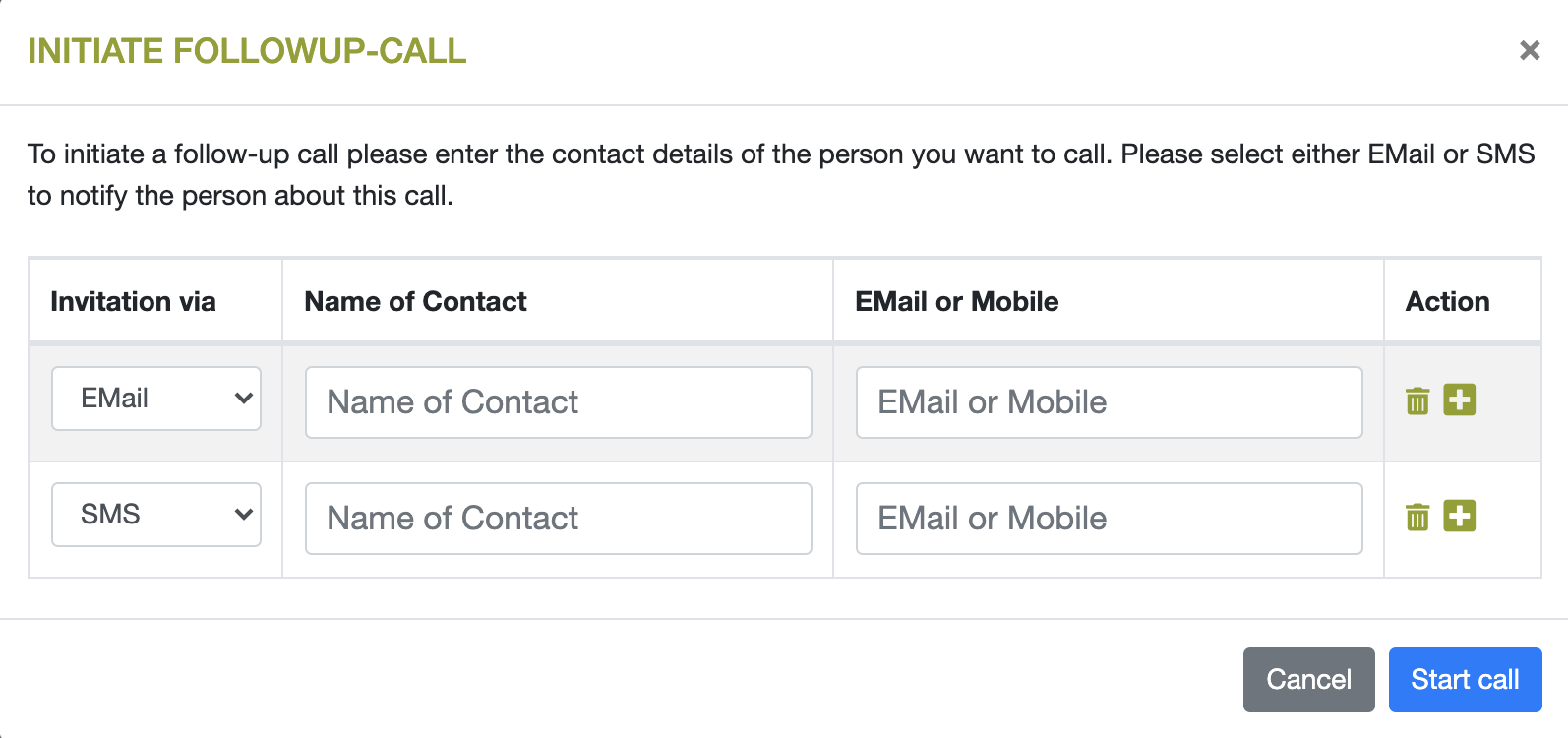Click the chevron arrow of the EMail selector
The height and width of the screenshot is (738, 1568).
pyautogui.click(x=243, y=399)
